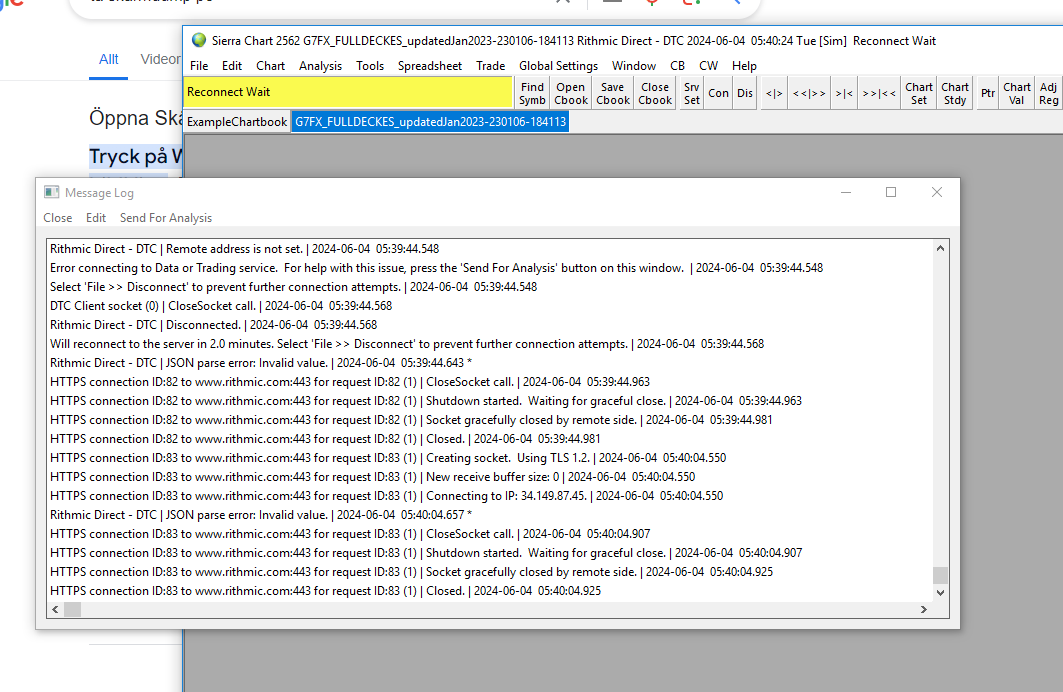Click the <<|>> spacing toolbar button

coord(809,93)
